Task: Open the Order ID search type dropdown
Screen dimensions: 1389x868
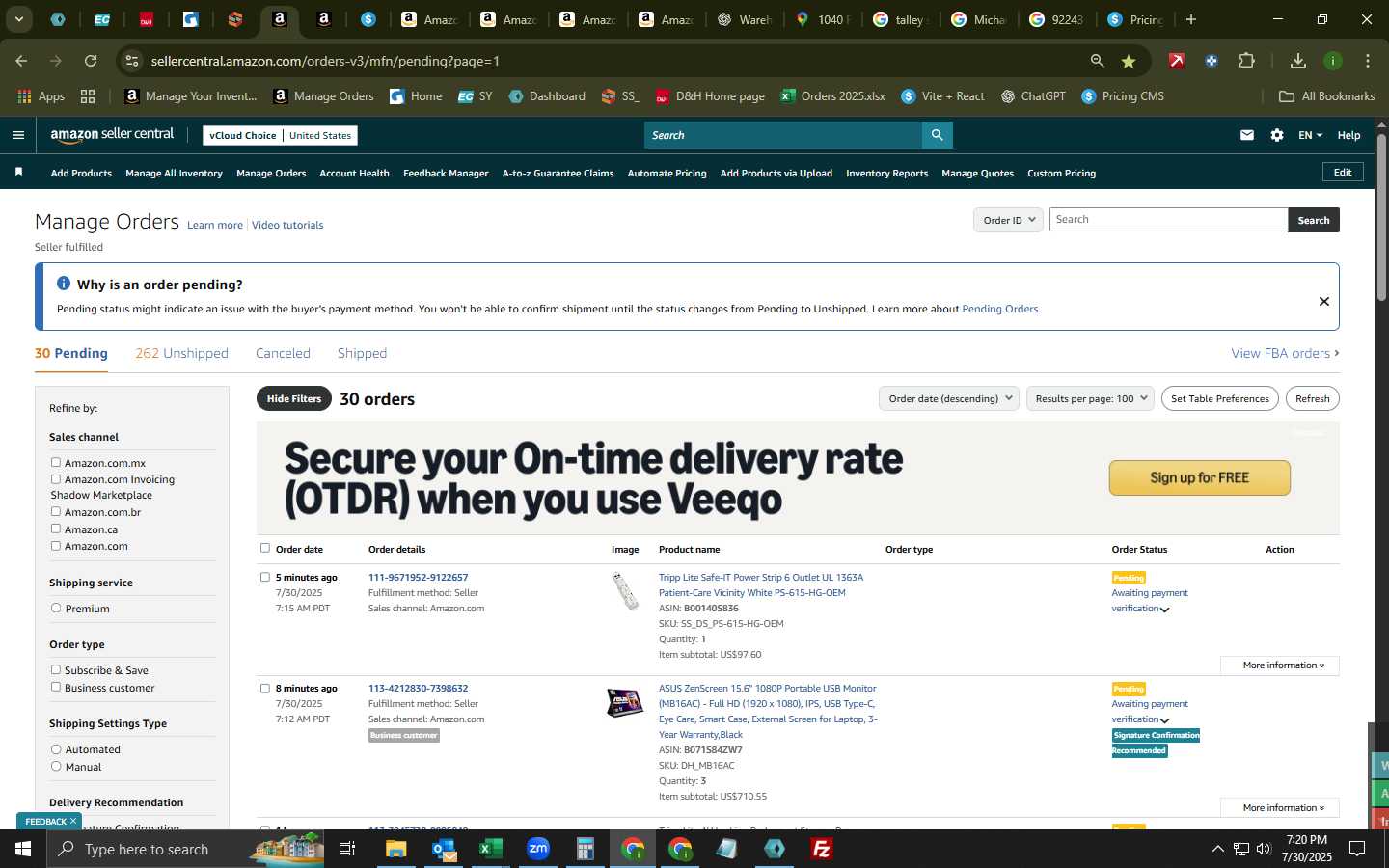Action: (1008, 220)
